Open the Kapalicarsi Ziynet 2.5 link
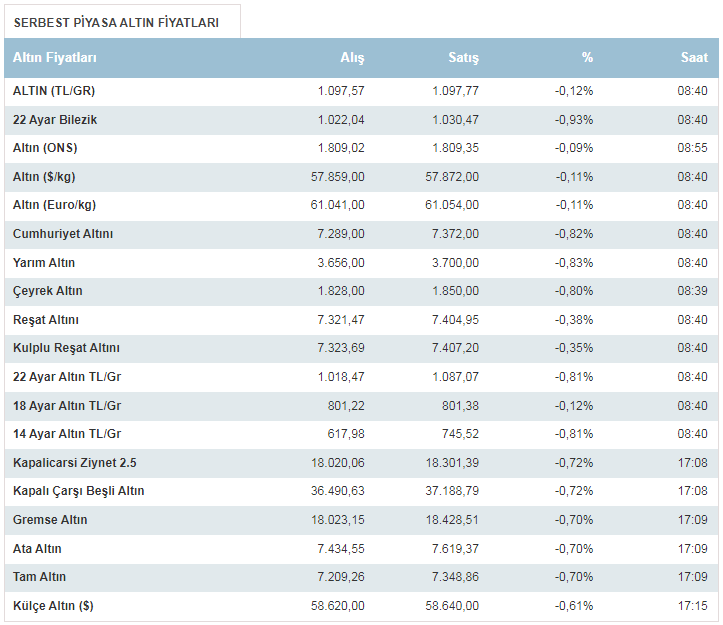Screen dimensions: 723x625 [74, 463]
